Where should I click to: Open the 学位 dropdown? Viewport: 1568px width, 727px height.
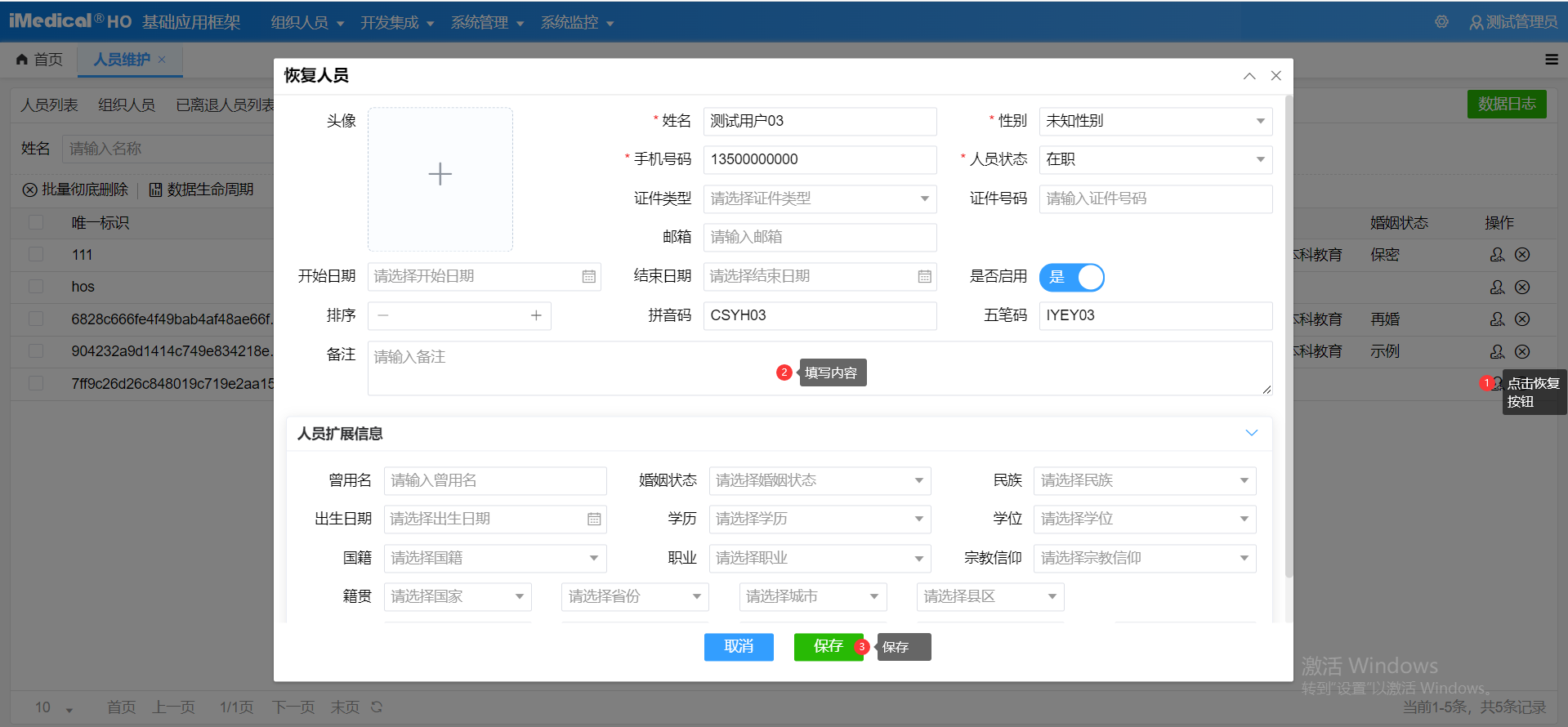[x=1144, y=520]
